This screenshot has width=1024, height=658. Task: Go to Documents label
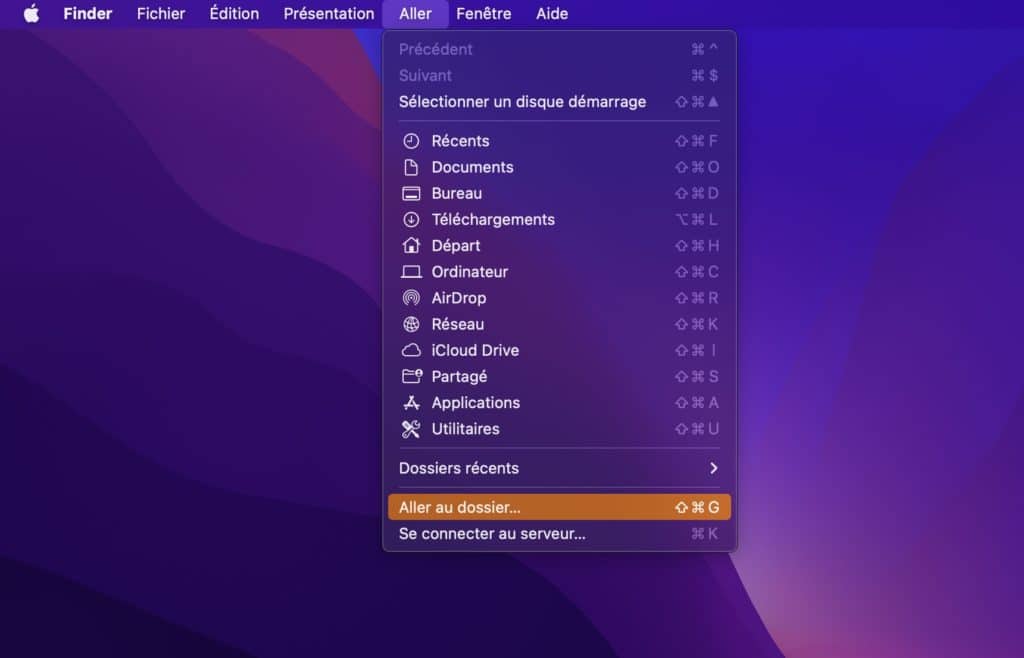tap(472, 167)
